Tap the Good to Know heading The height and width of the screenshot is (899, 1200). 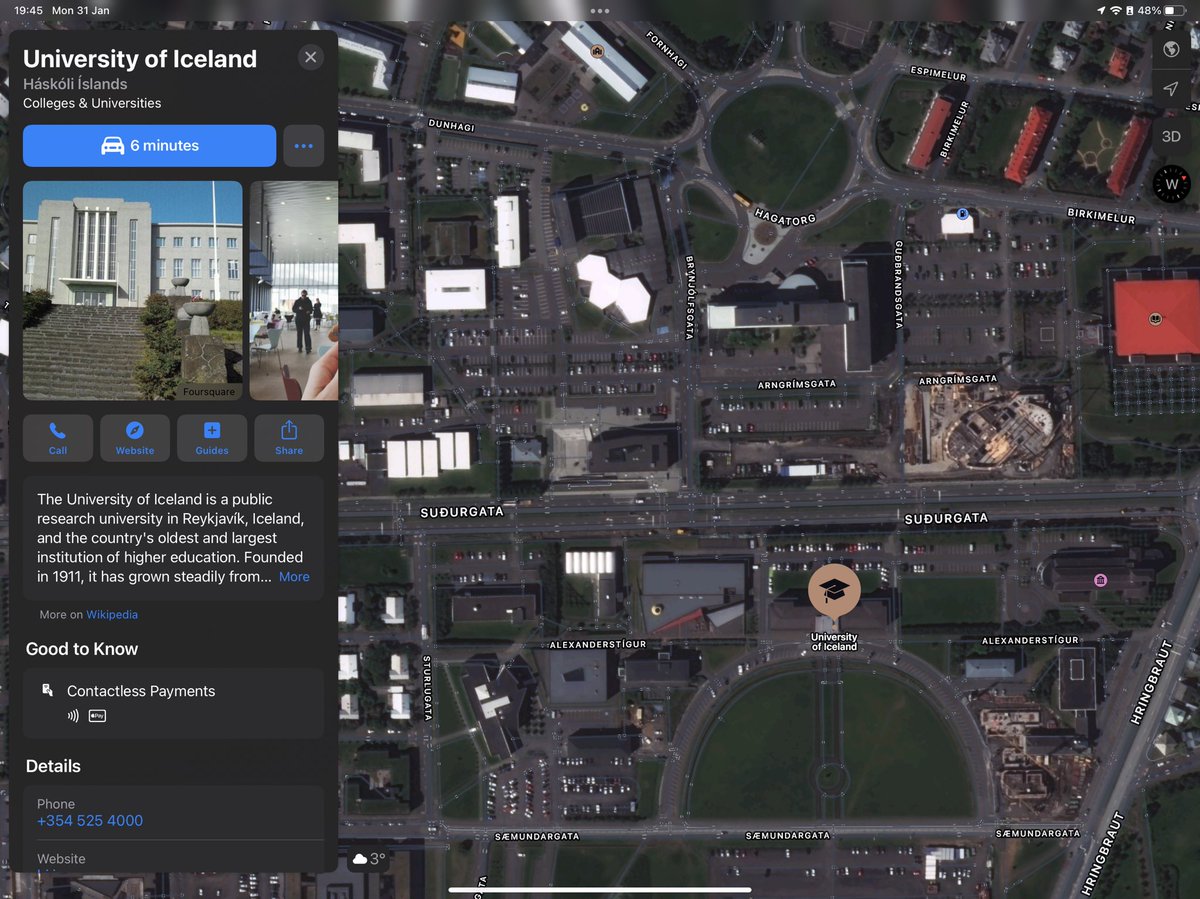(82, 649)
